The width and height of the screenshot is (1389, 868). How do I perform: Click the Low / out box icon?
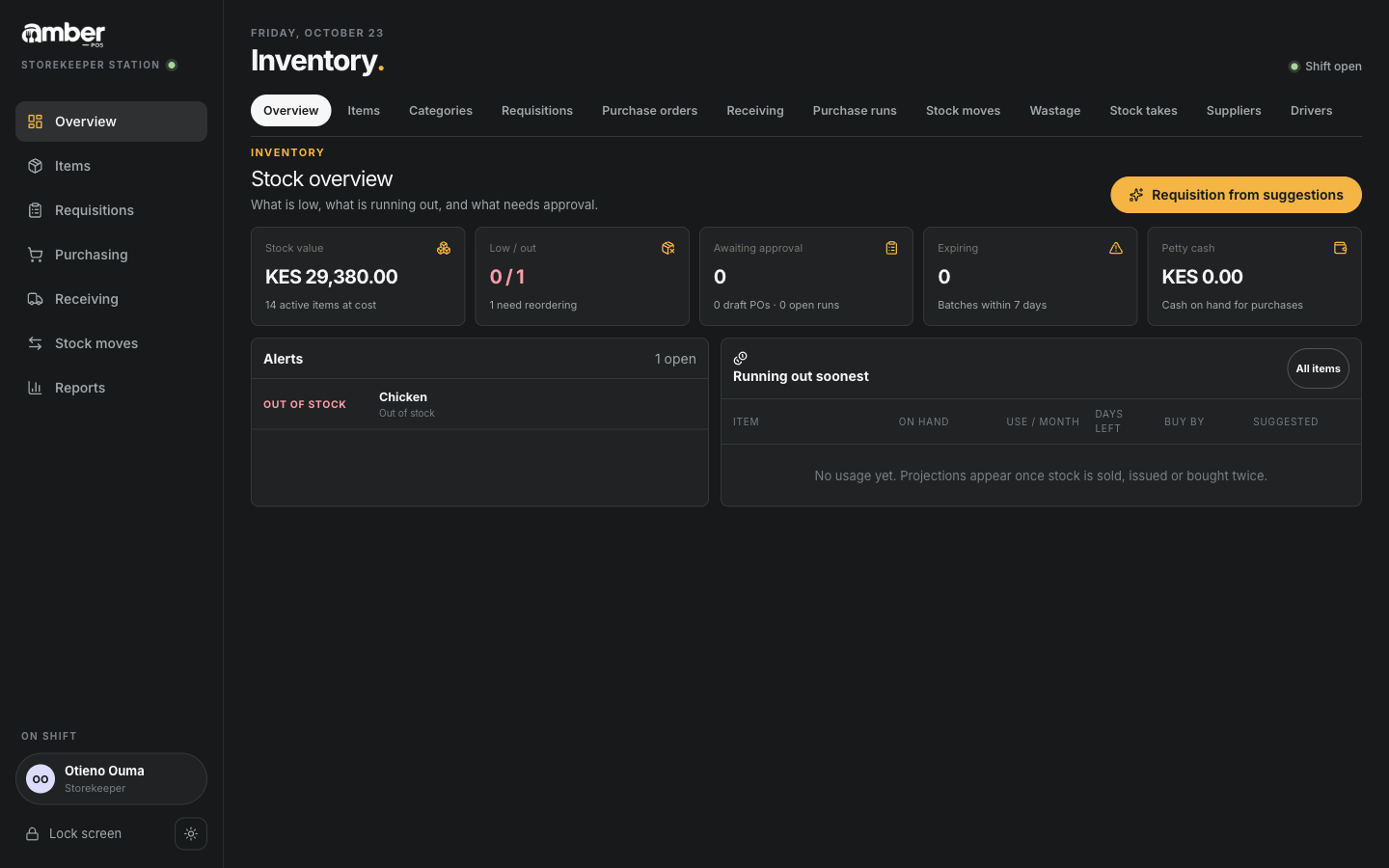click(x=667, y=248)
